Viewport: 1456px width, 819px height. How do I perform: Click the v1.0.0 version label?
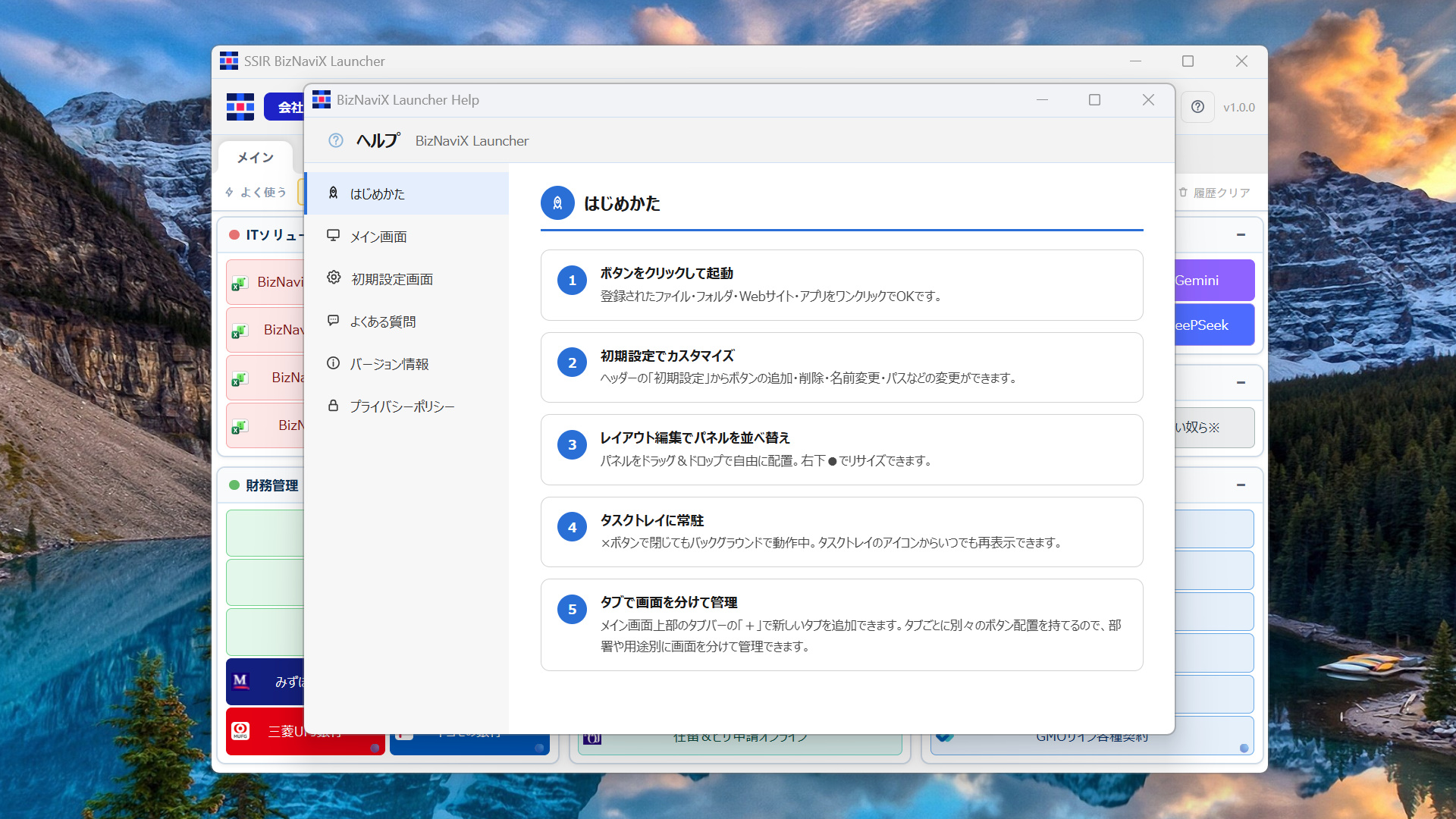1239,108
